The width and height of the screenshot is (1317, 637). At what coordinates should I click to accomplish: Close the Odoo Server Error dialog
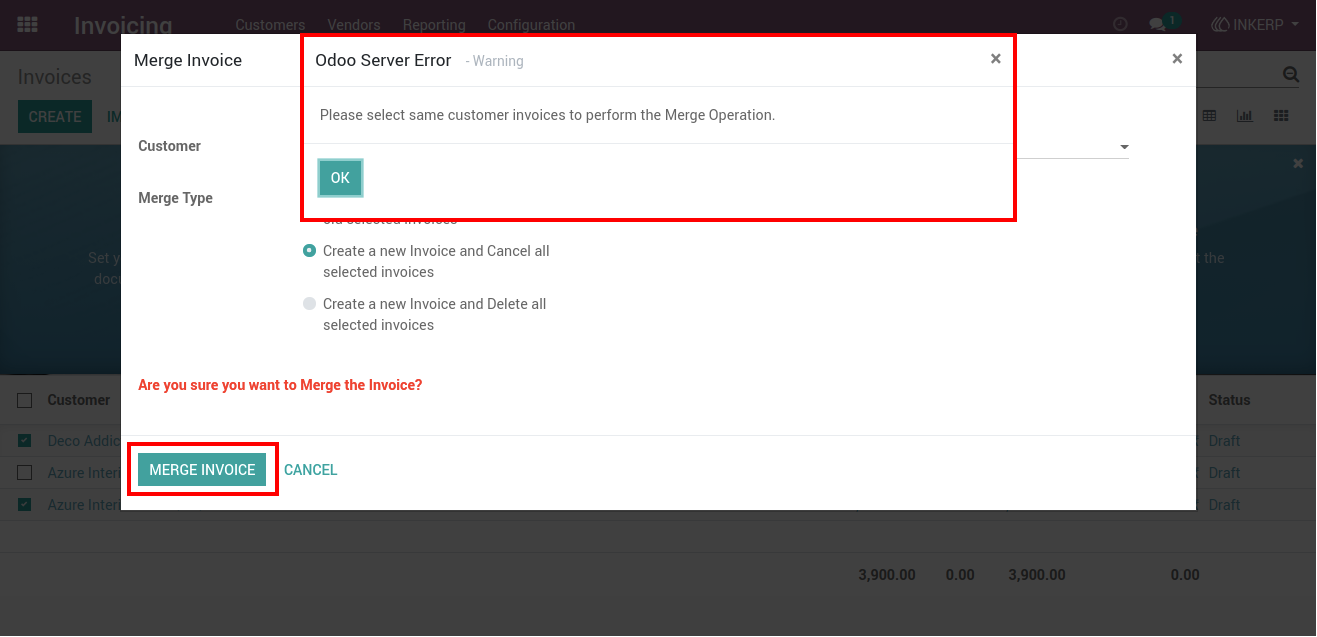995,59
